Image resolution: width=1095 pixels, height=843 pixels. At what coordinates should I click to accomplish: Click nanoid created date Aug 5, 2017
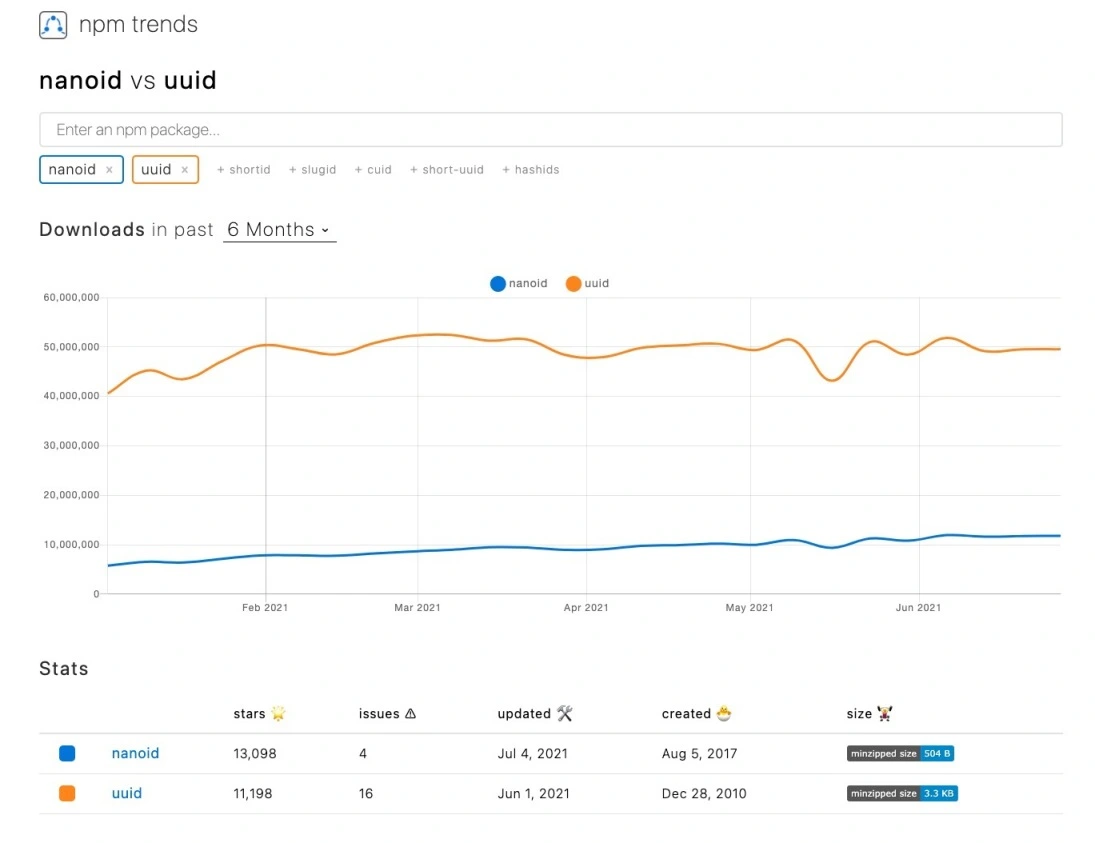pyautogui.click(x=699, y=754)
